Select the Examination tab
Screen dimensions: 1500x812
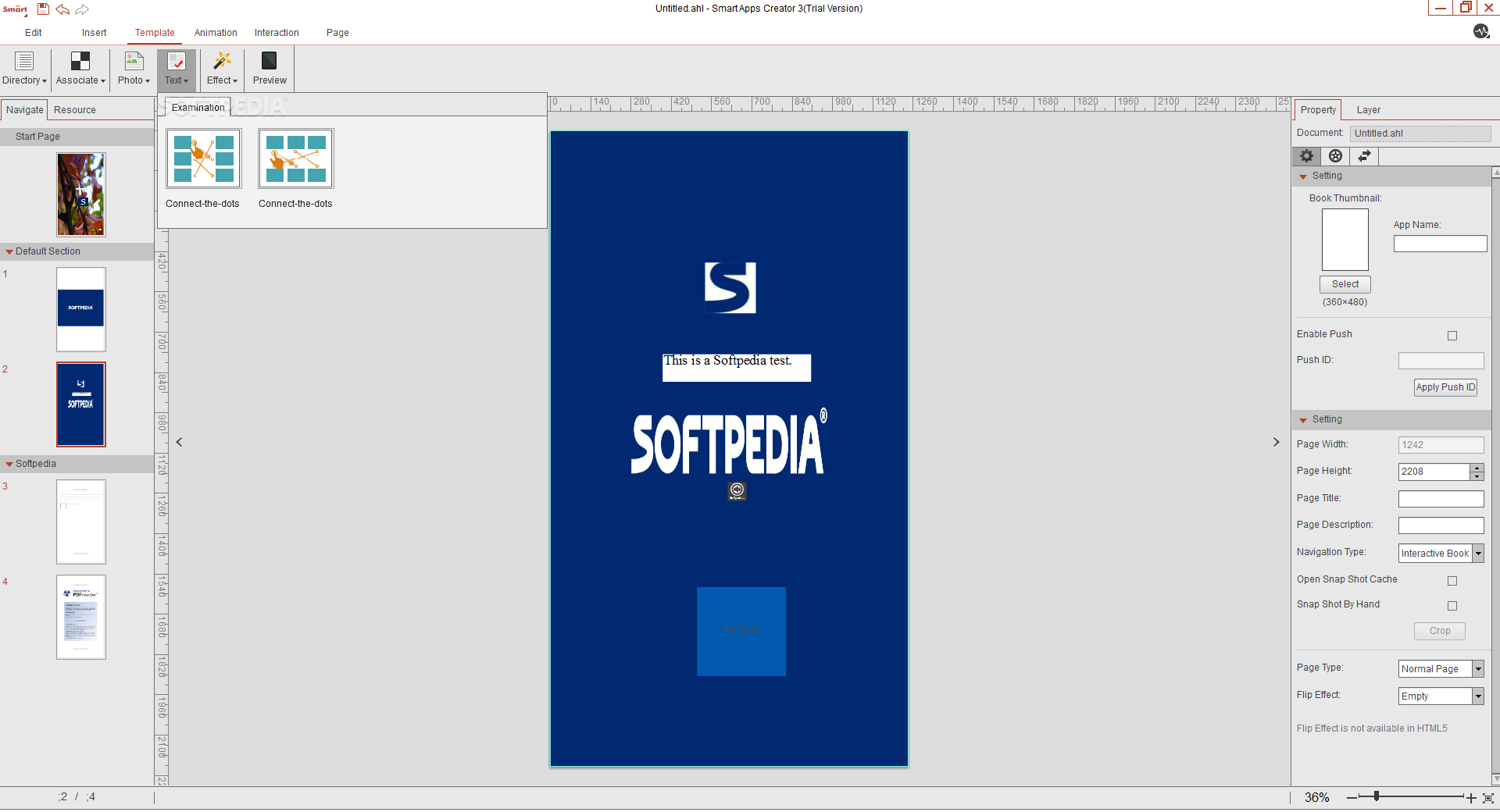[x=198, y=108]
